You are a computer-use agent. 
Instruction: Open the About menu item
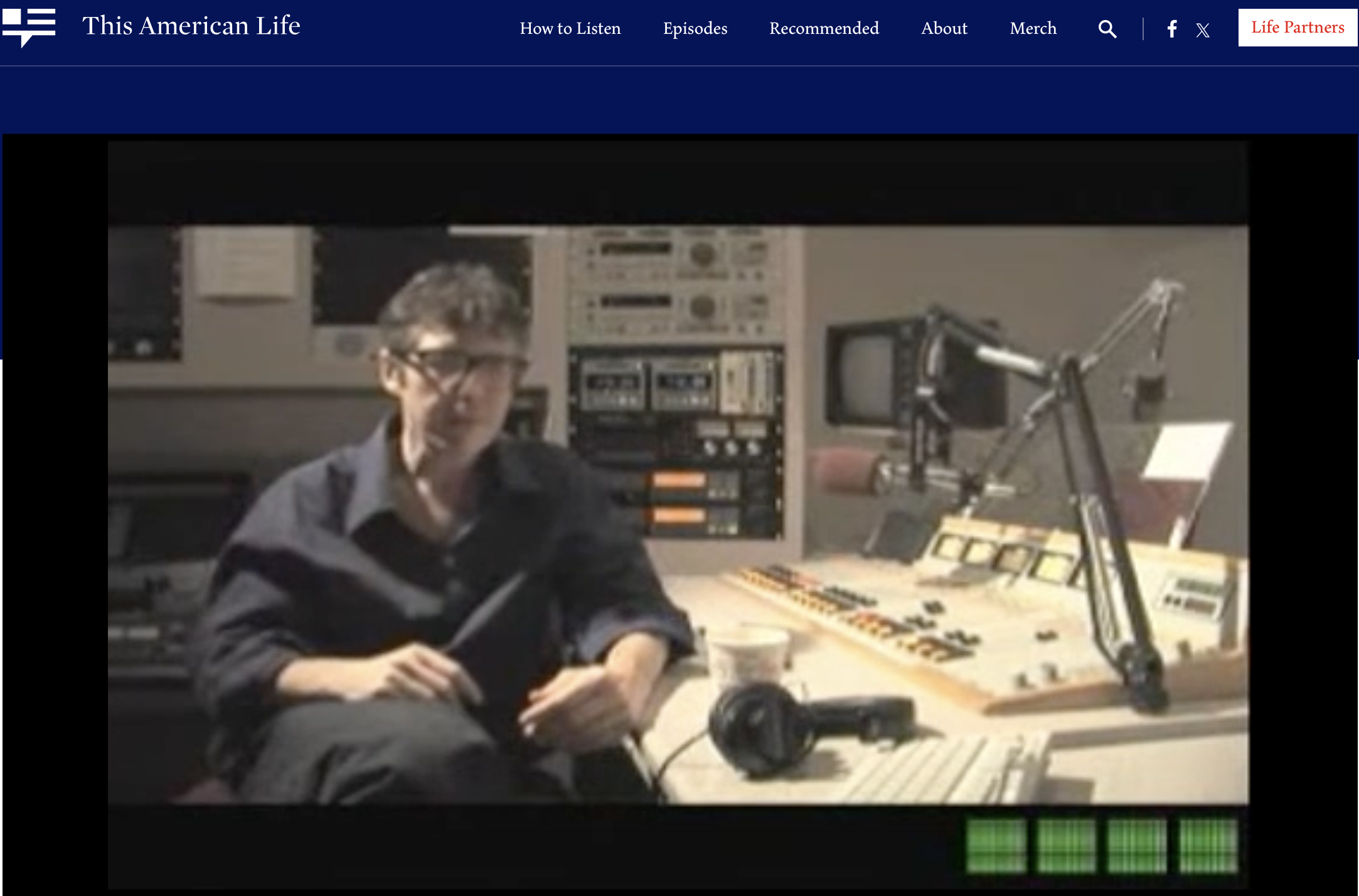(944, 29)
